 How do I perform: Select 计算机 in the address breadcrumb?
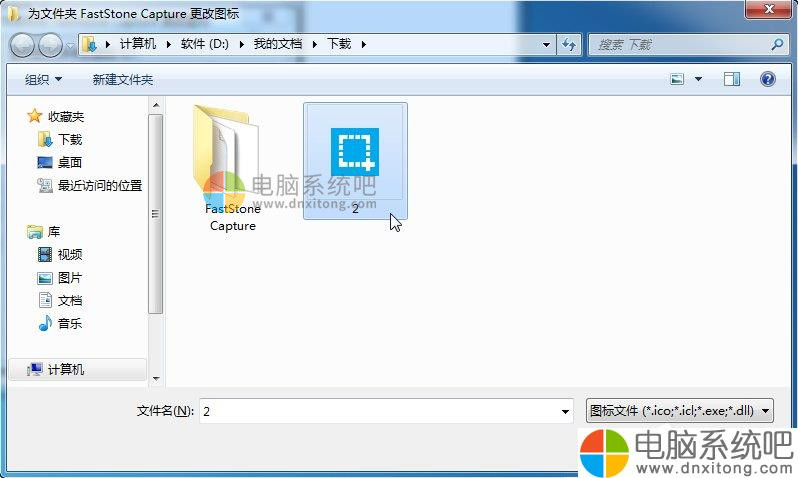click(138, 44)
